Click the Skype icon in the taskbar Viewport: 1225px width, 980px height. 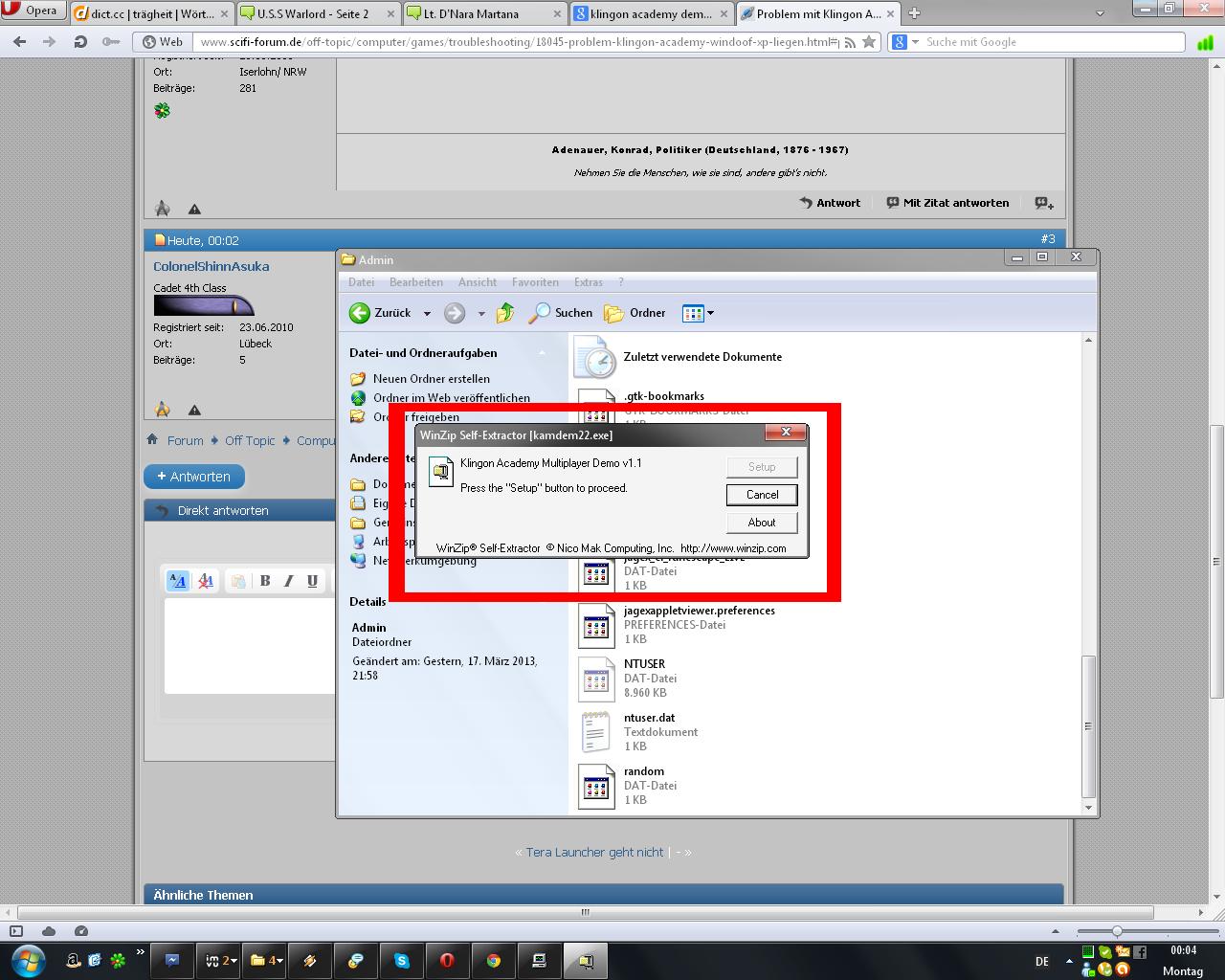[x=401, y=961]
